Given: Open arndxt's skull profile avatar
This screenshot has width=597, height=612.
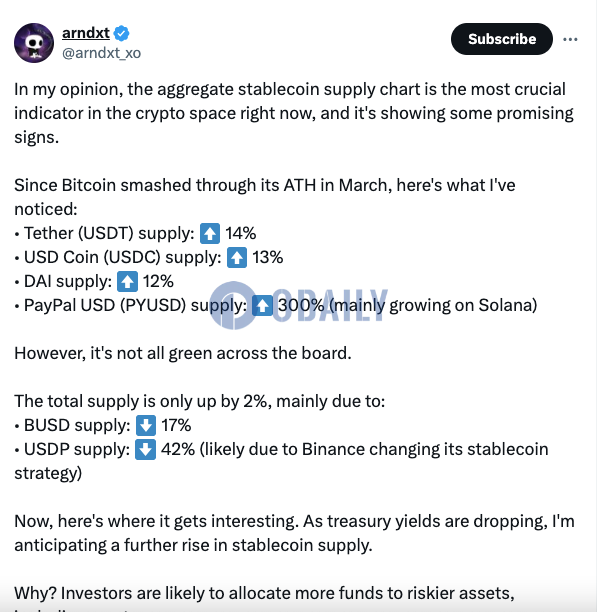Looking at the screenshot, I should coord(34,43).
